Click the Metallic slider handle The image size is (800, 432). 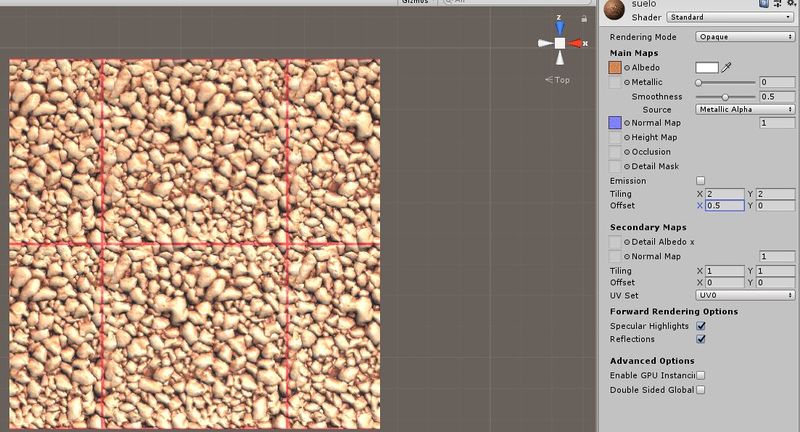[x=699, y=83]
